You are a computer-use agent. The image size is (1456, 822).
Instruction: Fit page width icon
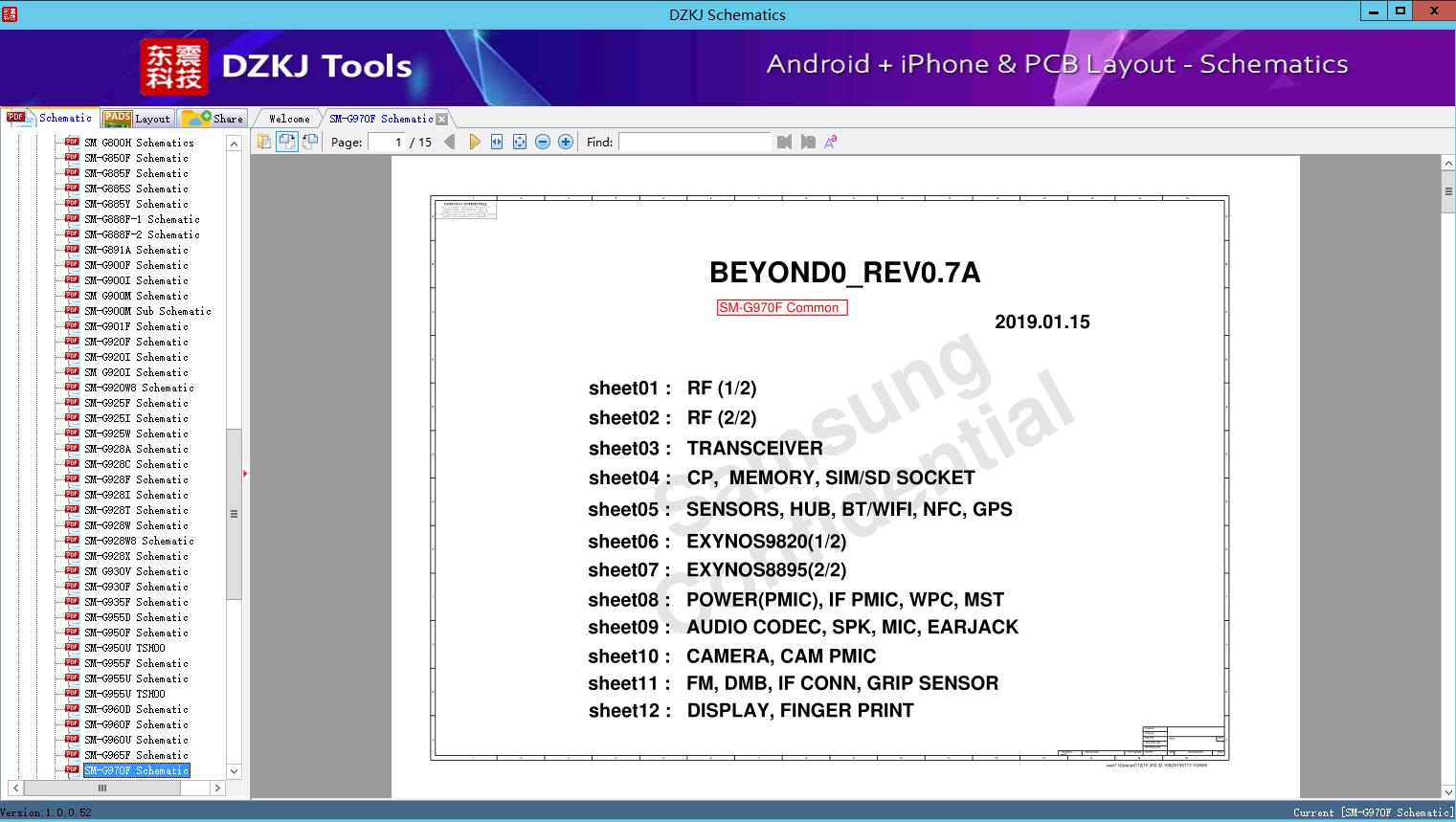497,142
